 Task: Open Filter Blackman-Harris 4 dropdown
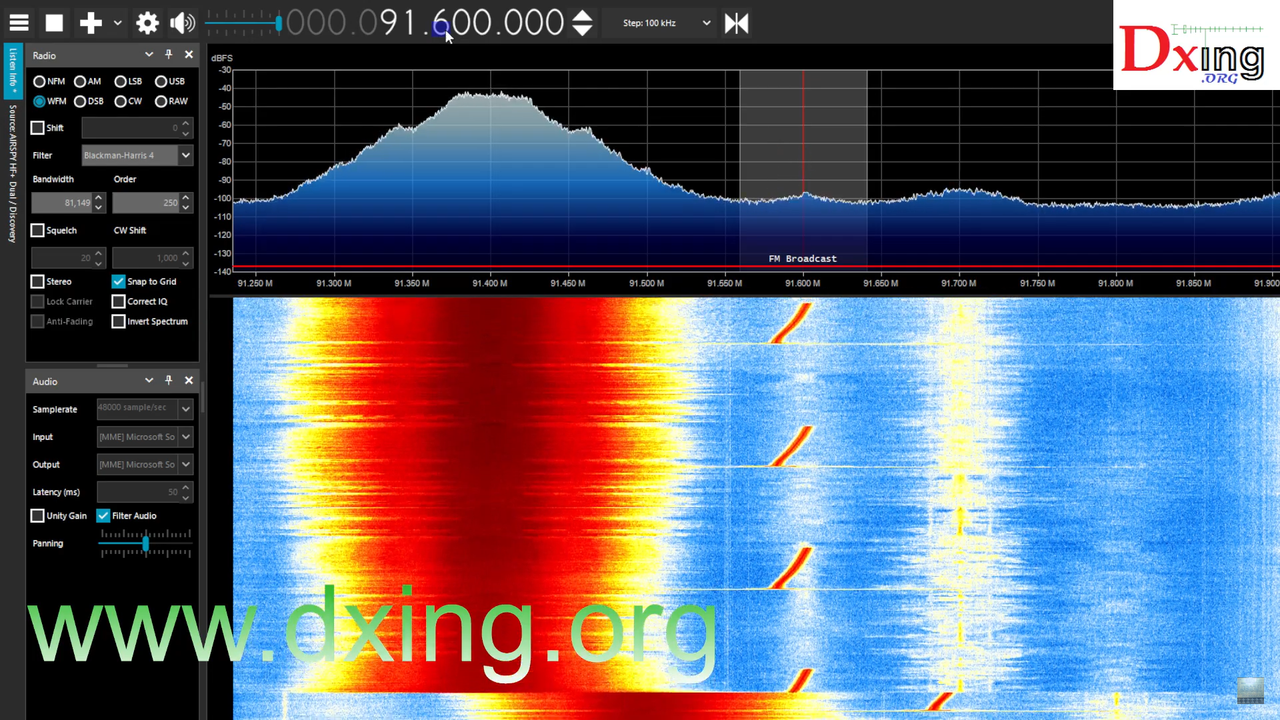(137, 155)
